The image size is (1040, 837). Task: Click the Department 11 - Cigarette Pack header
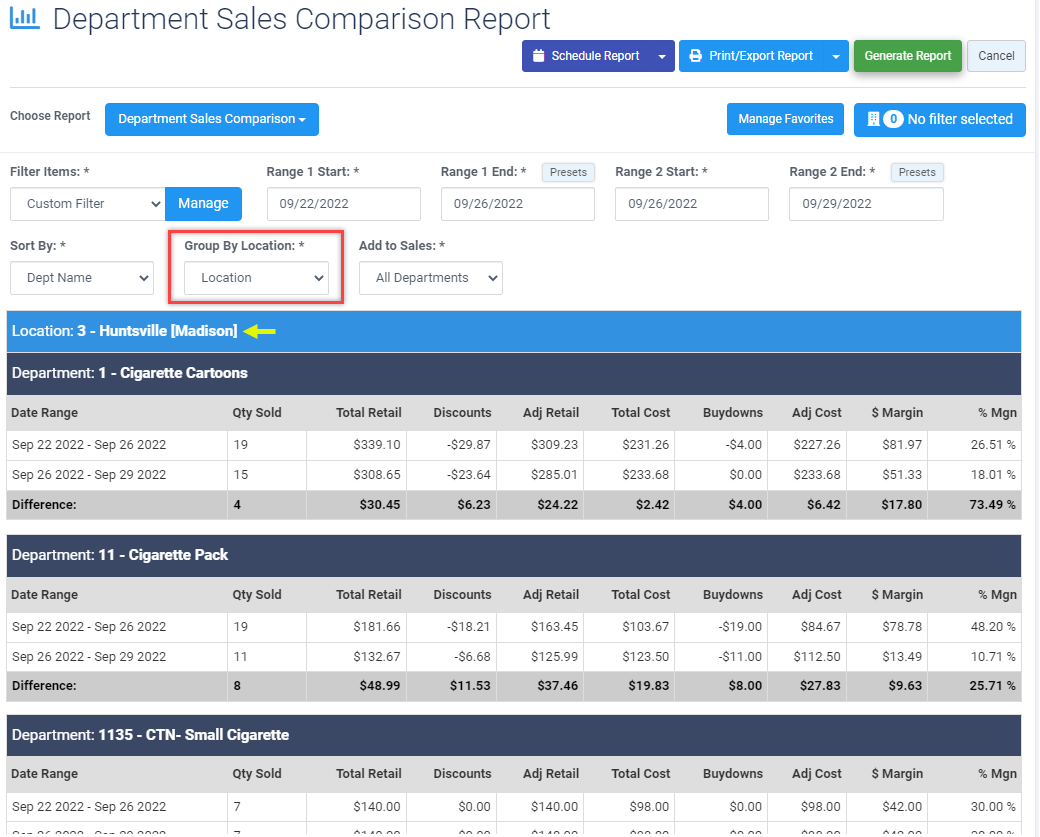pos(514,555)
